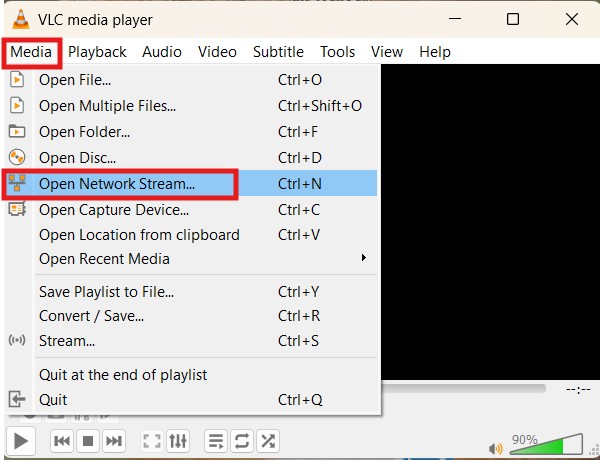Viewport: 600px width, 460px height.
Task: Select Open Location from clipboard
Action: pos(191,235)
